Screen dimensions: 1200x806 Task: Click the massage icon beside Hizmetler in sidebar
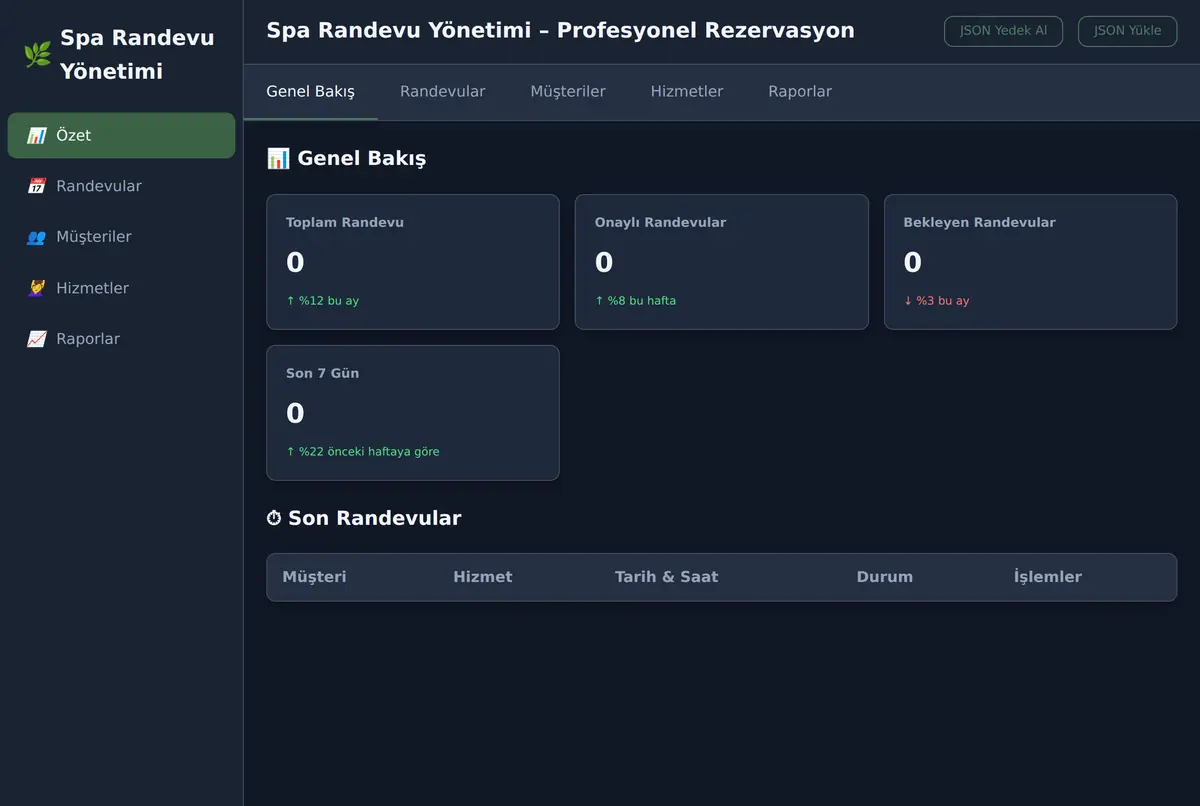[37, 288]
